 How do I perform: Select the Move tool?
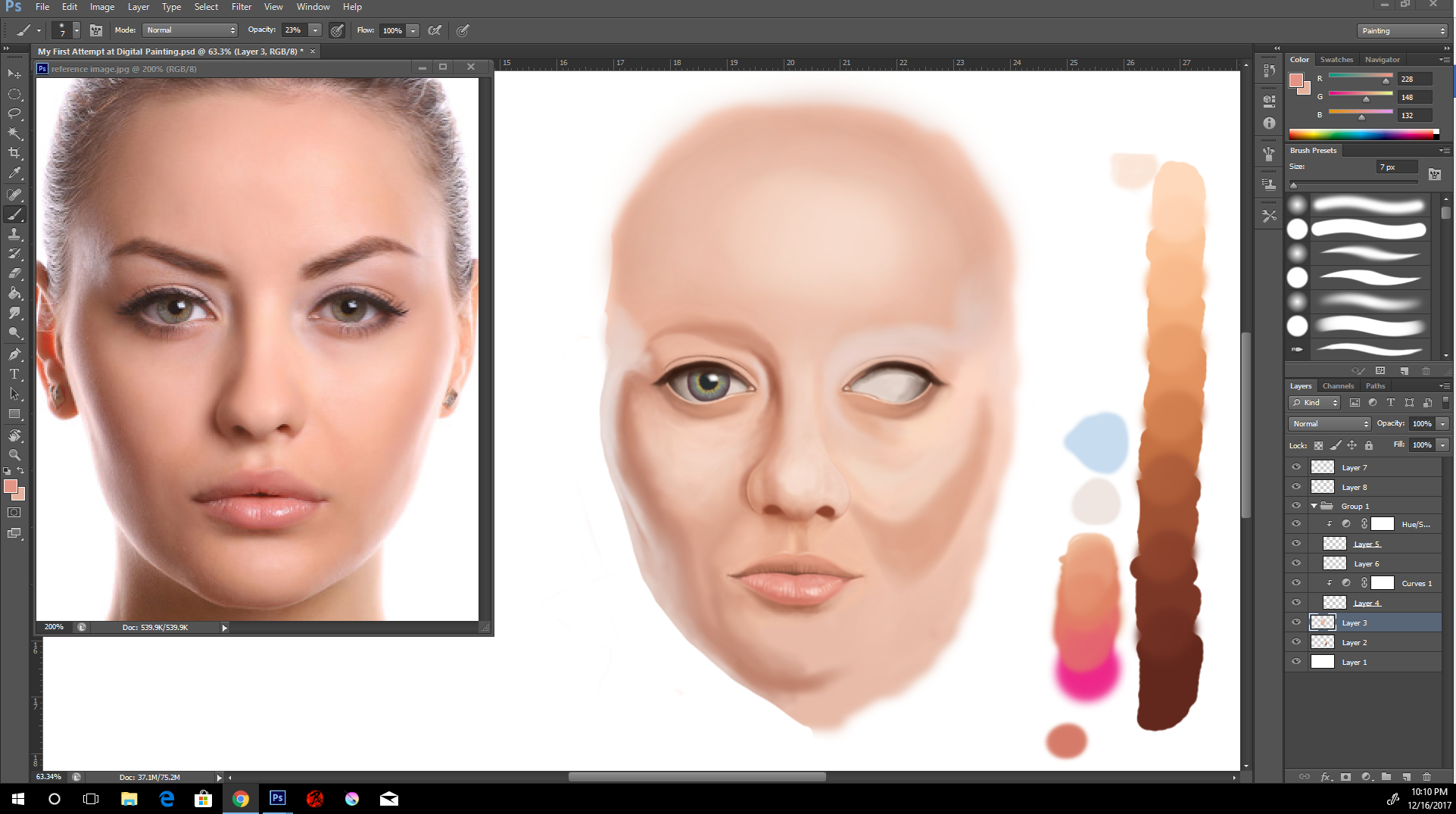[14, 73]
